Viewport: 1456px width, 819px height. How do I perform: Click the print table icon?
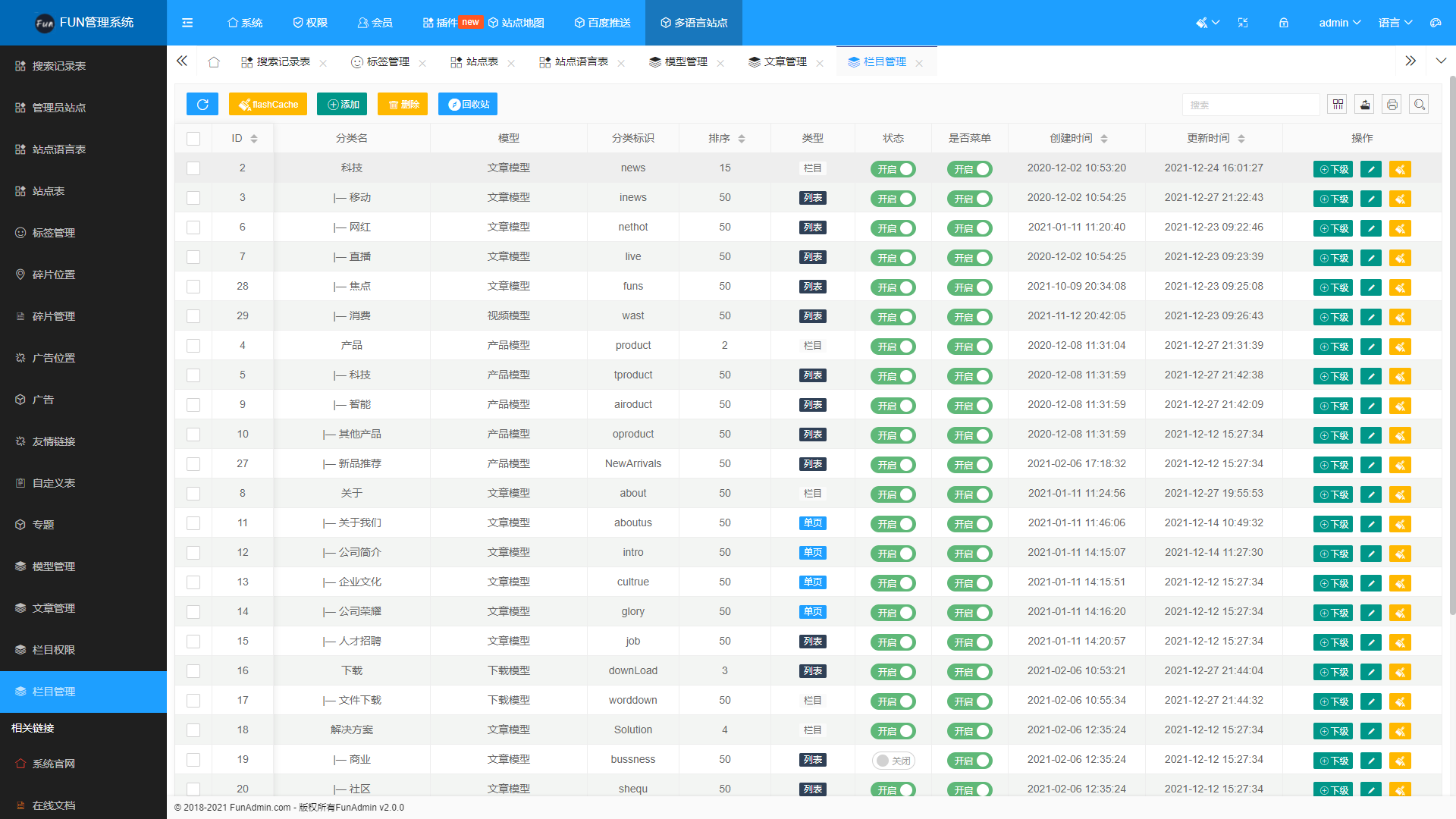point(1392,105)
